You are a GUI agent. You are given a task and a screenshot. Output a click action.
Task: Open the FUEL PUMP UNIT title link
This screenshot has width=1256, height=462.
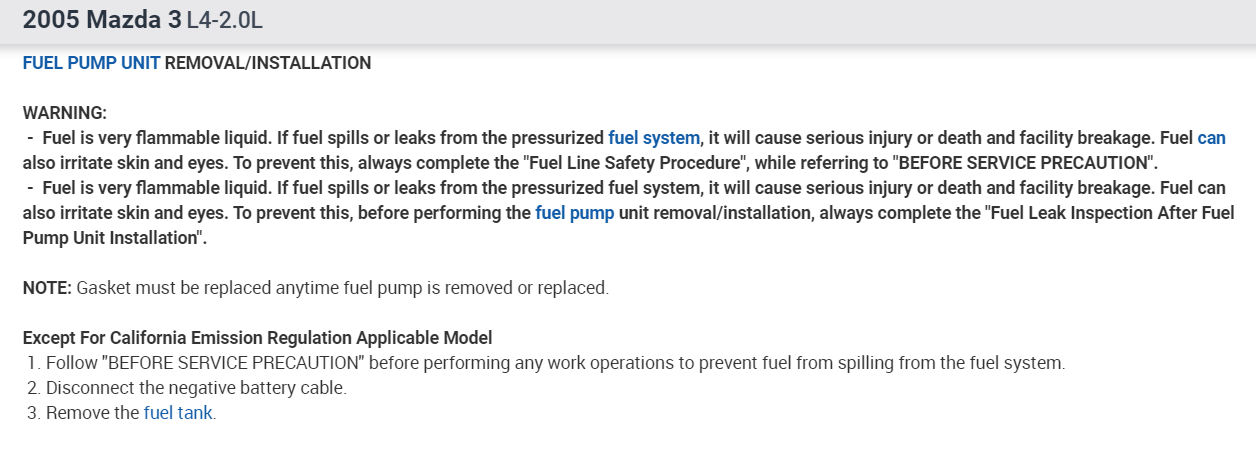point(91,63)
